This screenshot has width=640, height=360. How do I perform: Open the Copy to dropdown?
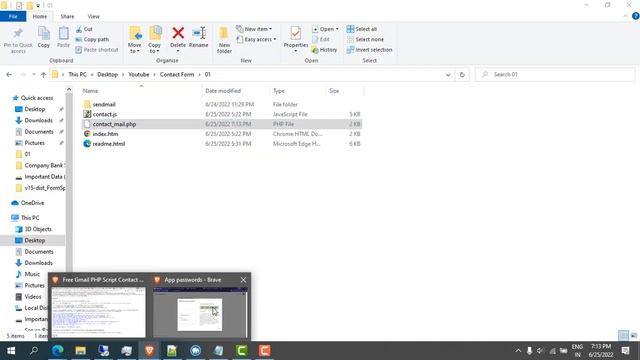tap(154, 40)
